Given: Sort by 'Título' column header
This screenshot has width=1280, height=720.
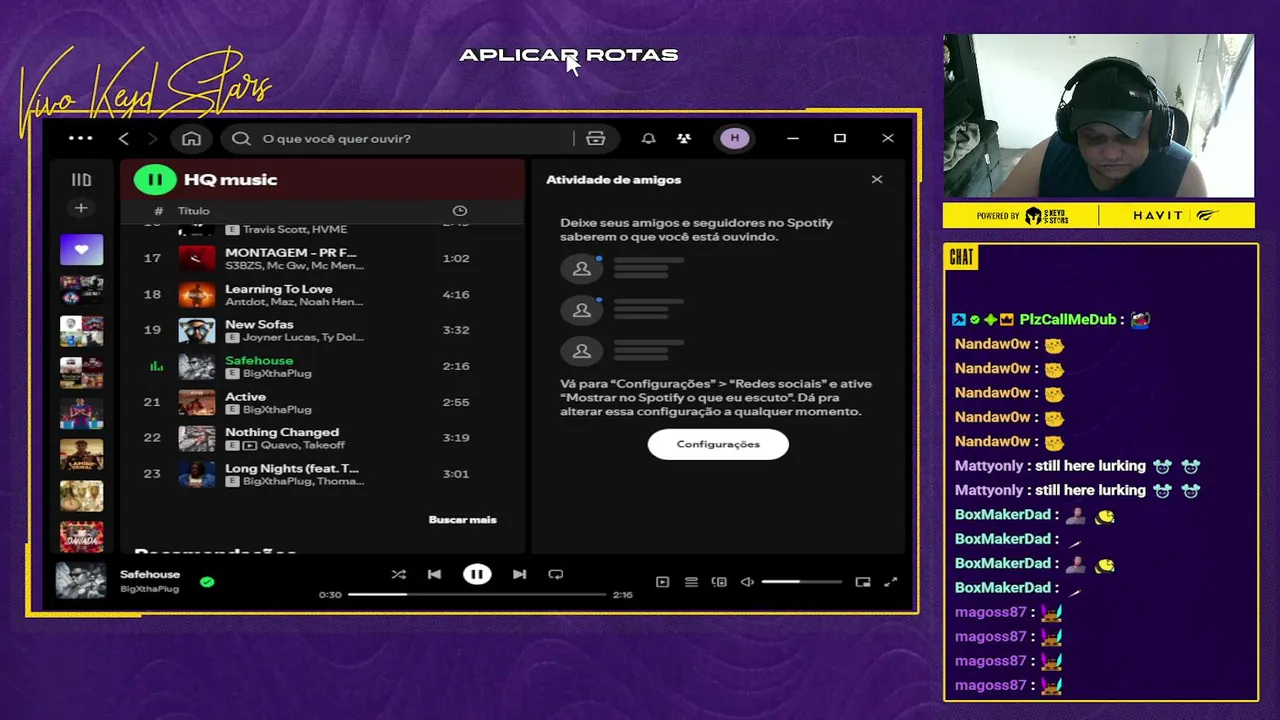Looking at the screenshot, I should [x=194, y=211].
